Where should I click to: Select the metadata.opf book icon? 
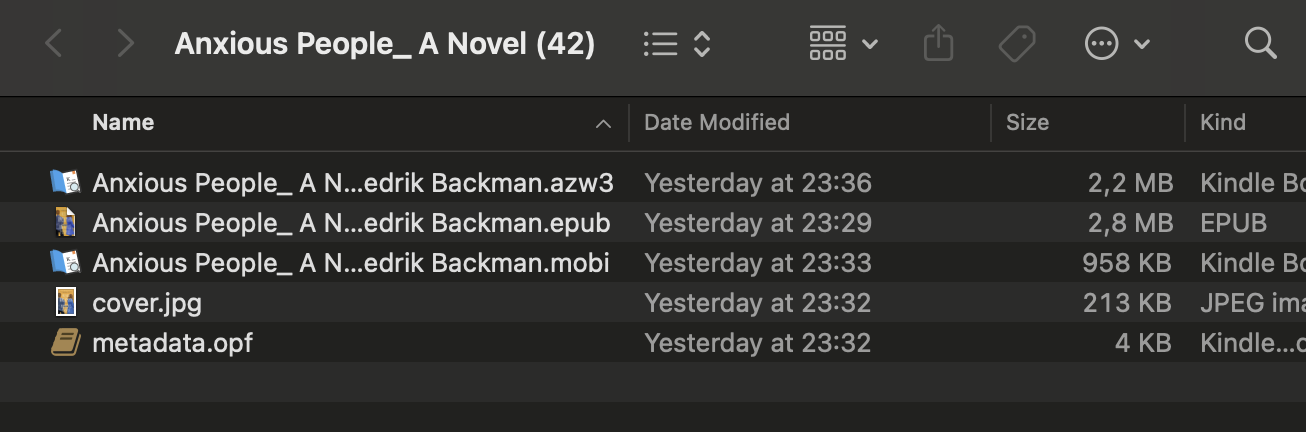[x=65, y=343]
